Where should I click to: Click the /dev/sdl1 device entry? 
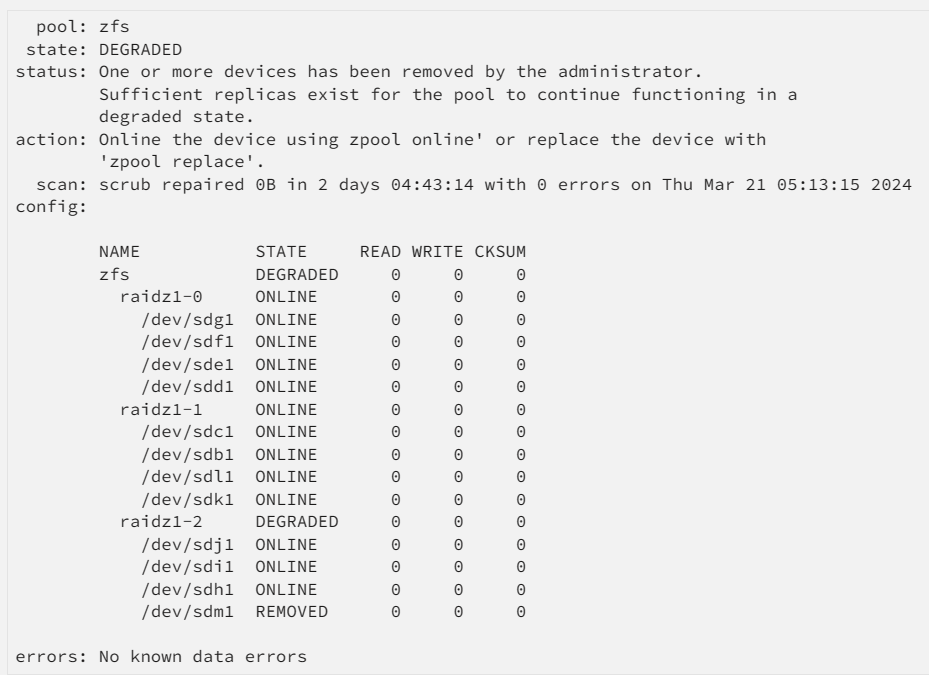[187, 477]
